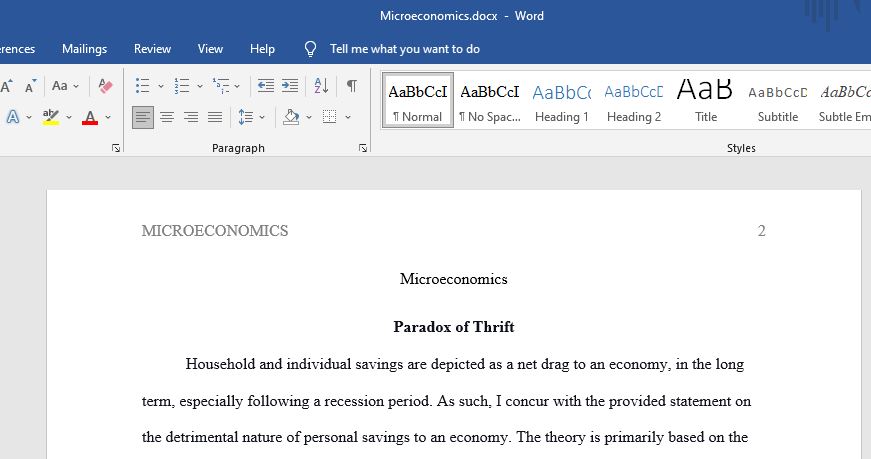
Task: Decrease font size with Shrink Font icon
Action: 31,86
